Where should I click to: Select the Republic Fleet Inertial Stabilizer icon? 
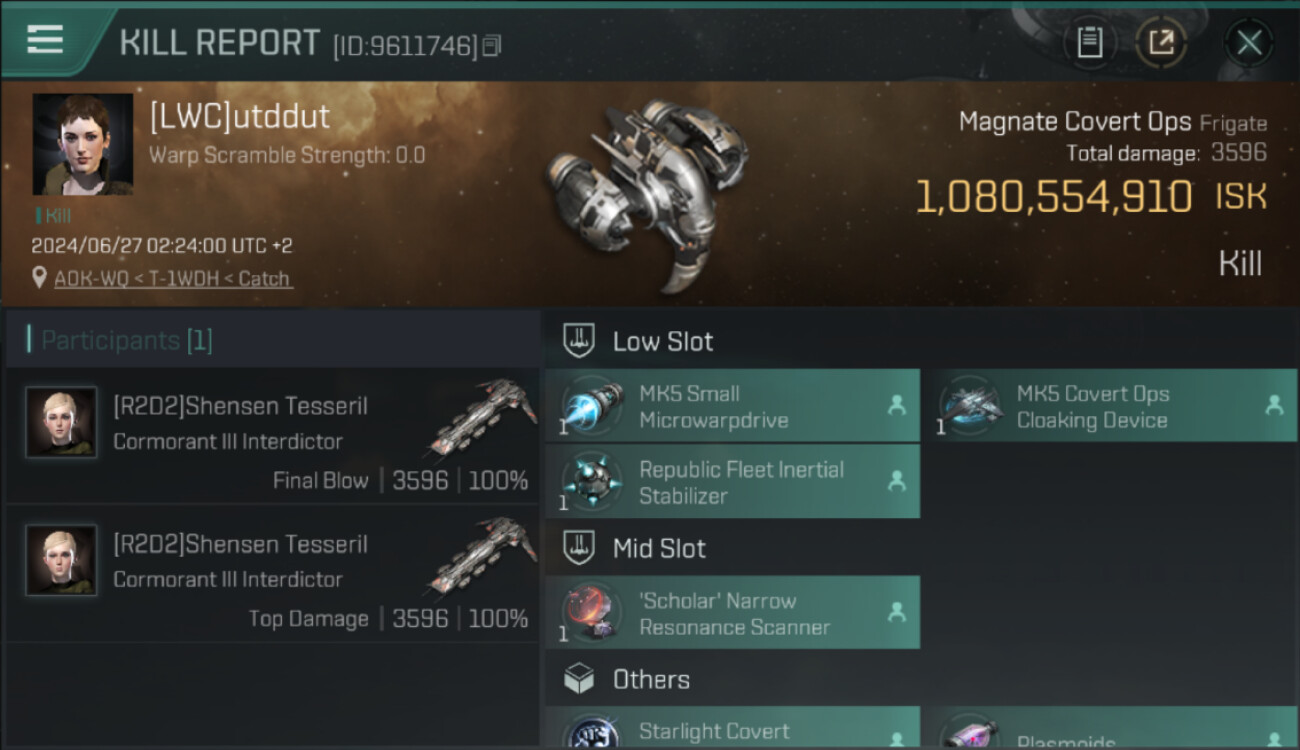(x=591, y=482)
